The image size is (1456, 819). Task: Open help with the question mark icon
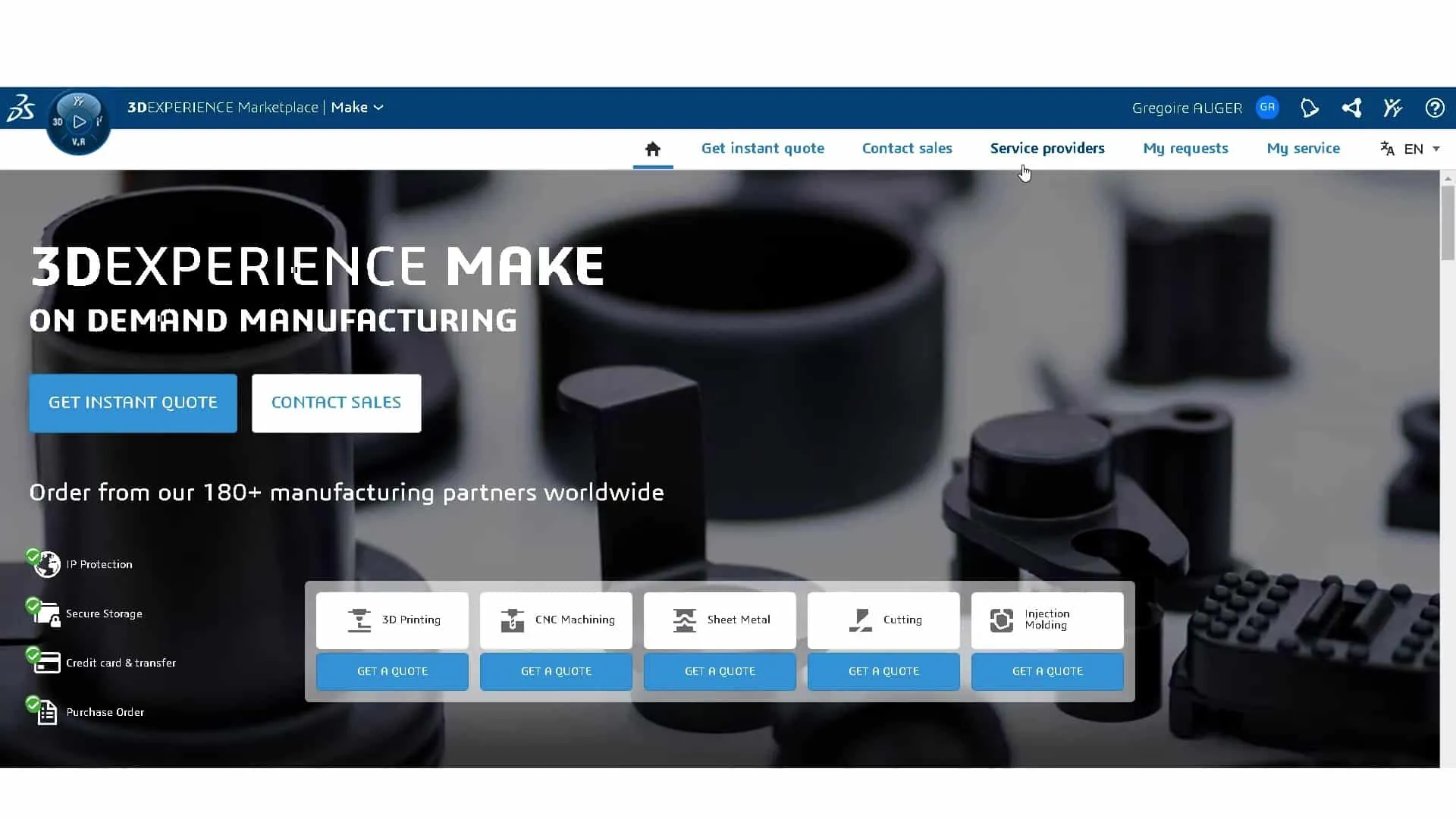[1435, 108]
